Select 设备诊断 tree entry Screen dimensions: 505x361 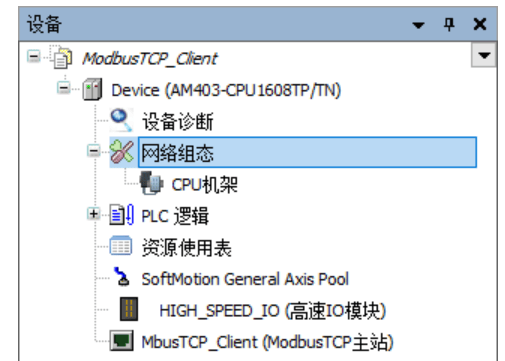pyautogui.click(x=178, y=121)
